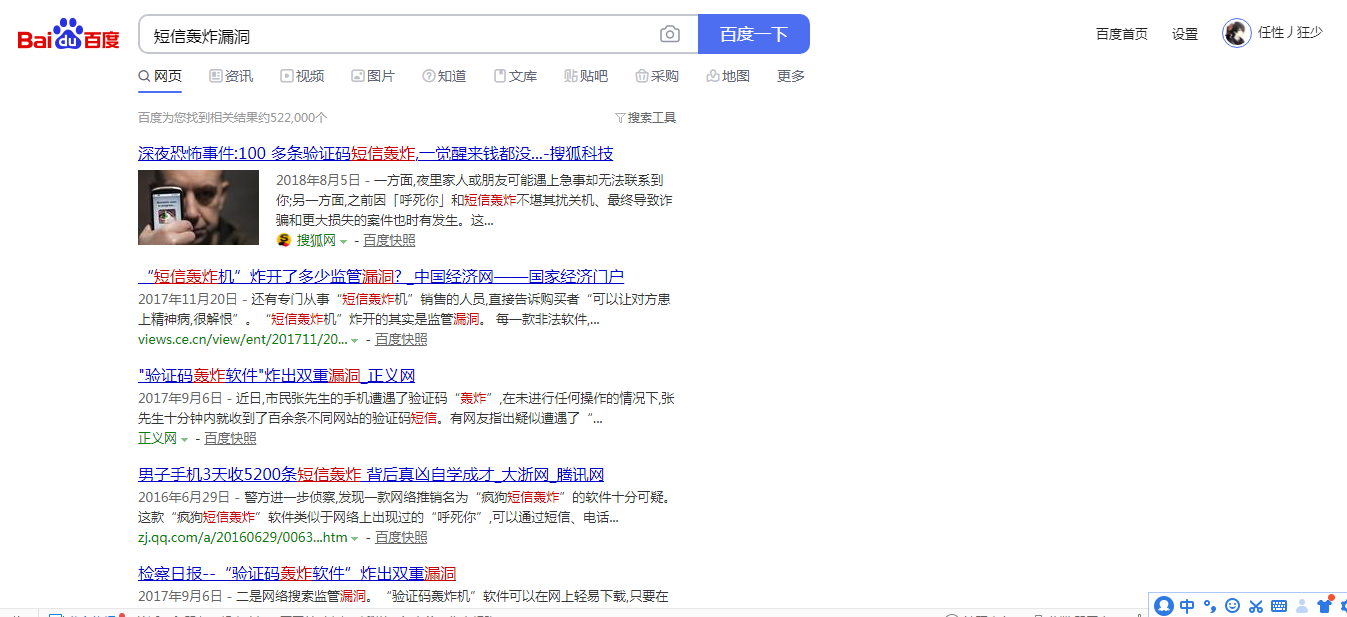Click the 搜狐网 source icon
Viewport: 1347px width, 617px height.
[283, 241]
